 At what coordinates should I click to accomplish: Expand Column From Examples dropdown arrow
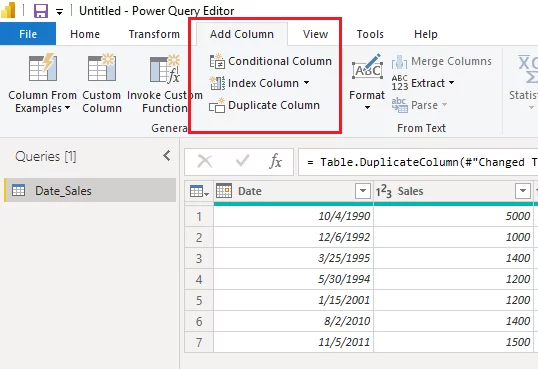coord(68,108)
